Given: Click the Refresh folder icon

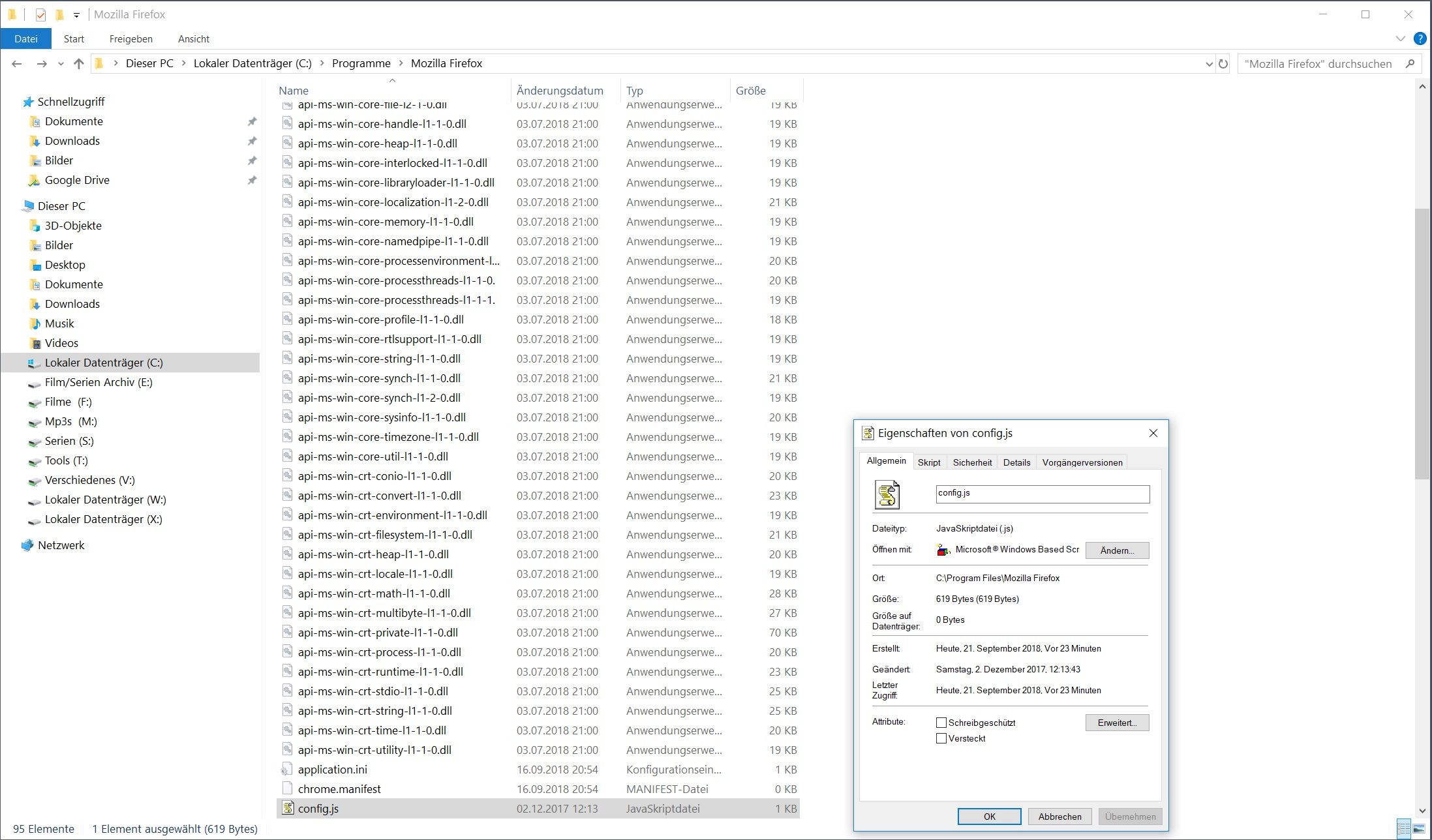Looking at the screenshot, I should pos(1223,64).
